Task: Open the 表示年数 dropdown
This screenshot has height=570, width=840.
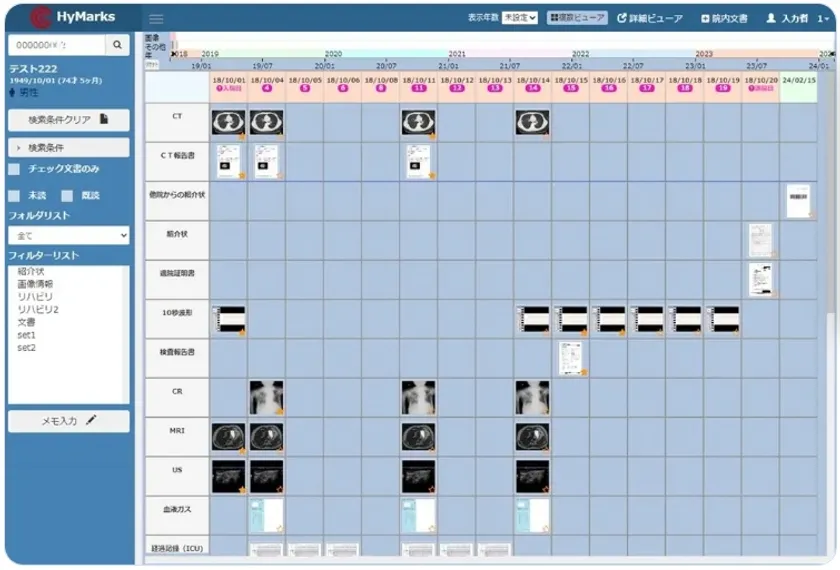Action: point(520,18)
